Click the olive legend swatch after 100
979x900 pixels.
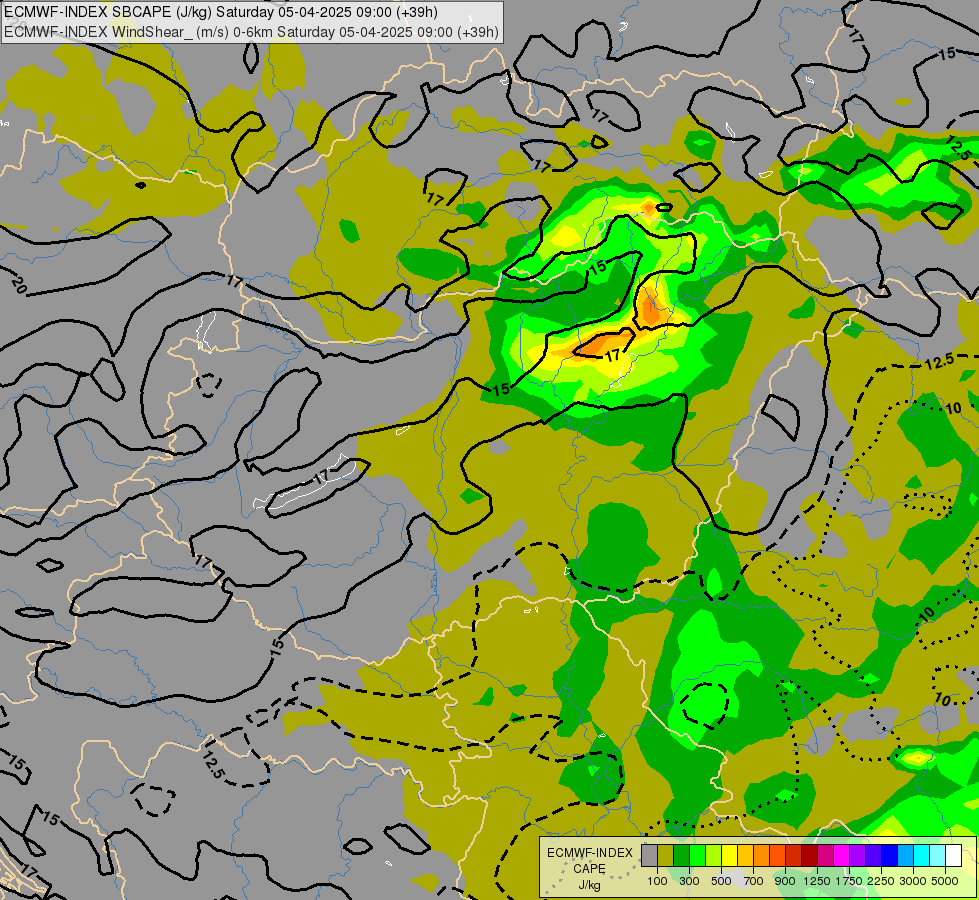pos(666,855)
